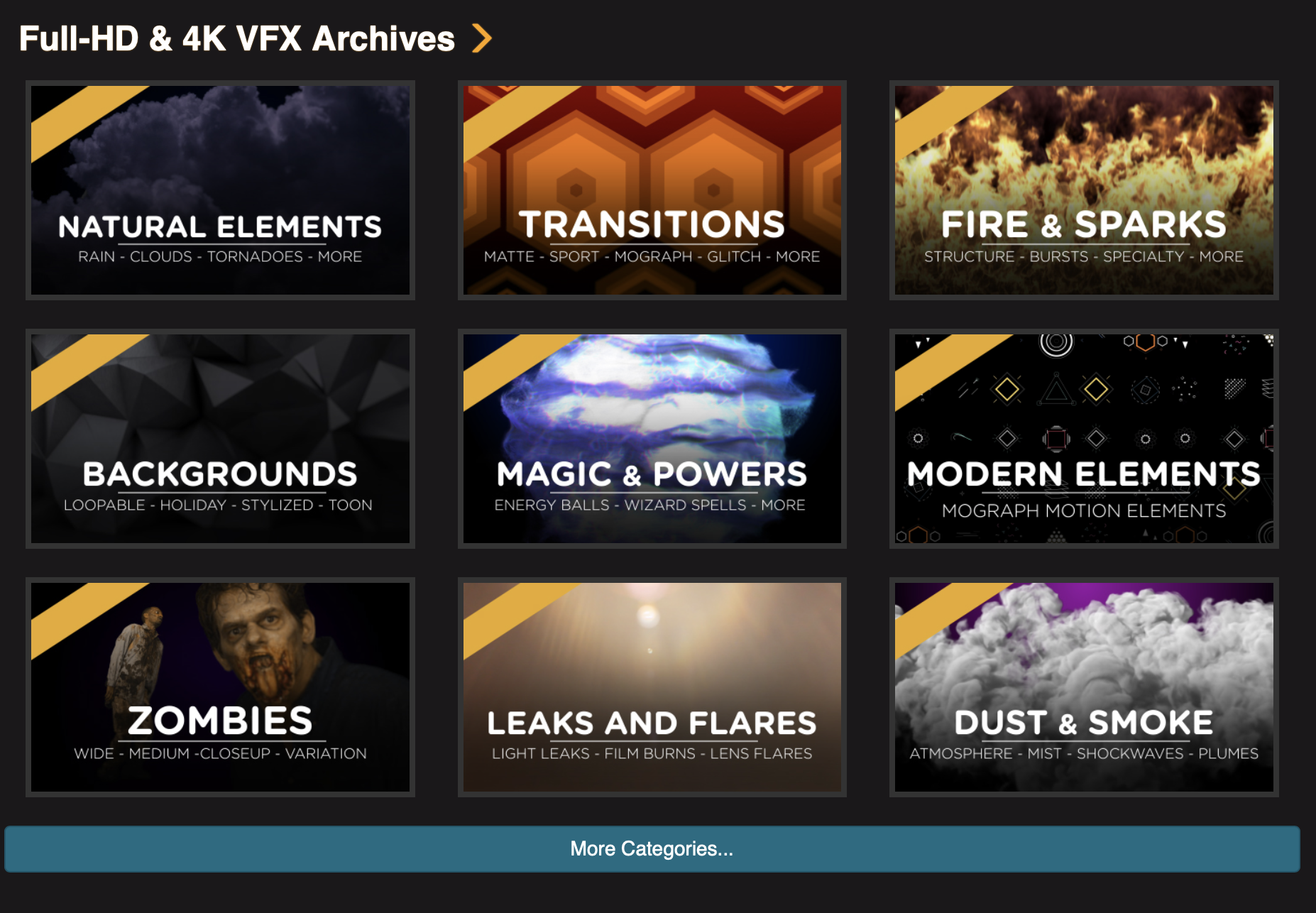Click the Mograph Motion Elements subtitle text
Screen dimensions: 1316x913
point(1084,510)
